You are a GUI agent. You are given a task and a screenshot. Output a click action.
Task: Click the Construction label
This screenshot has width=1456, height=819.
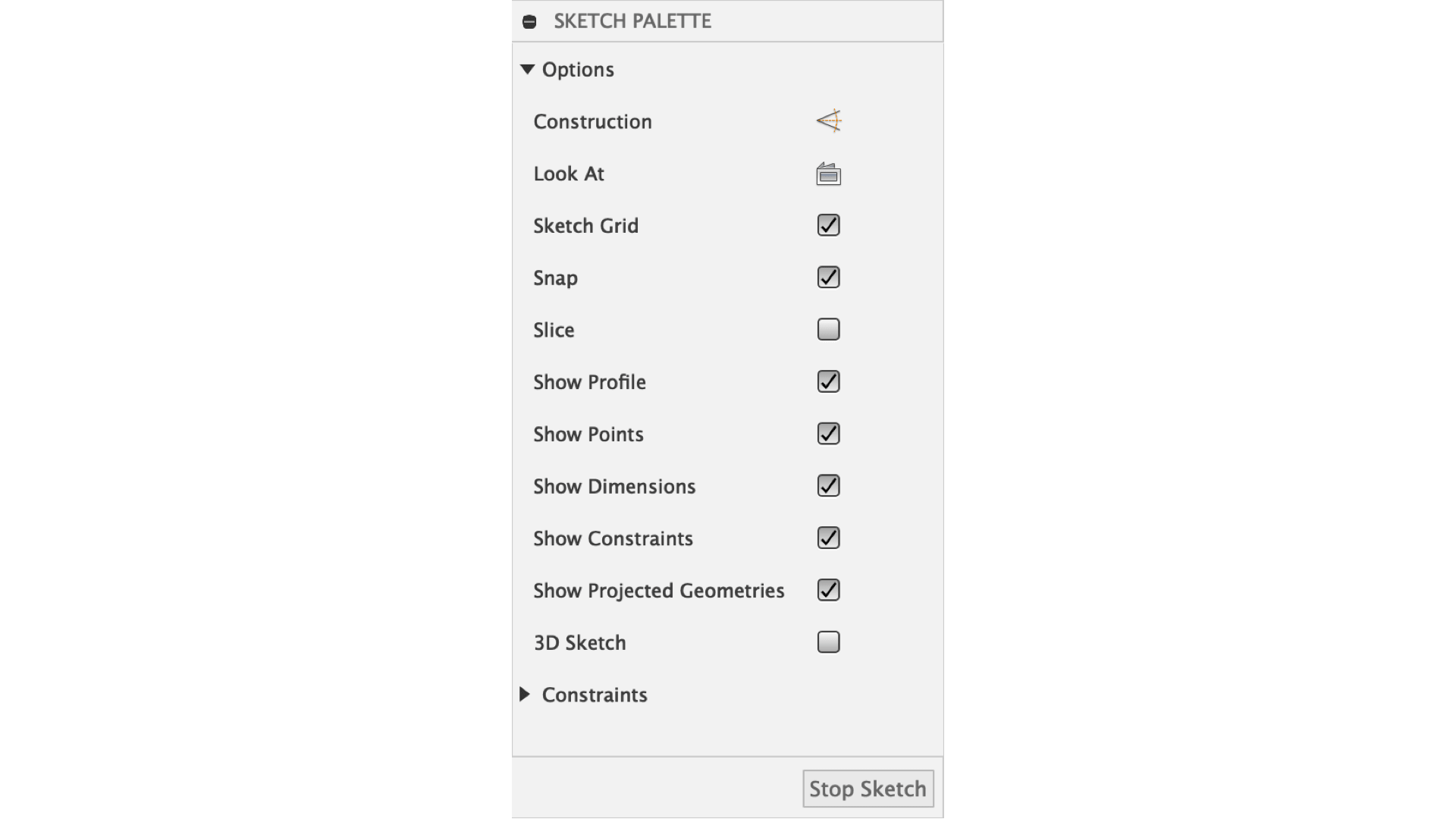pyautogui.click(x=593, y=121)
